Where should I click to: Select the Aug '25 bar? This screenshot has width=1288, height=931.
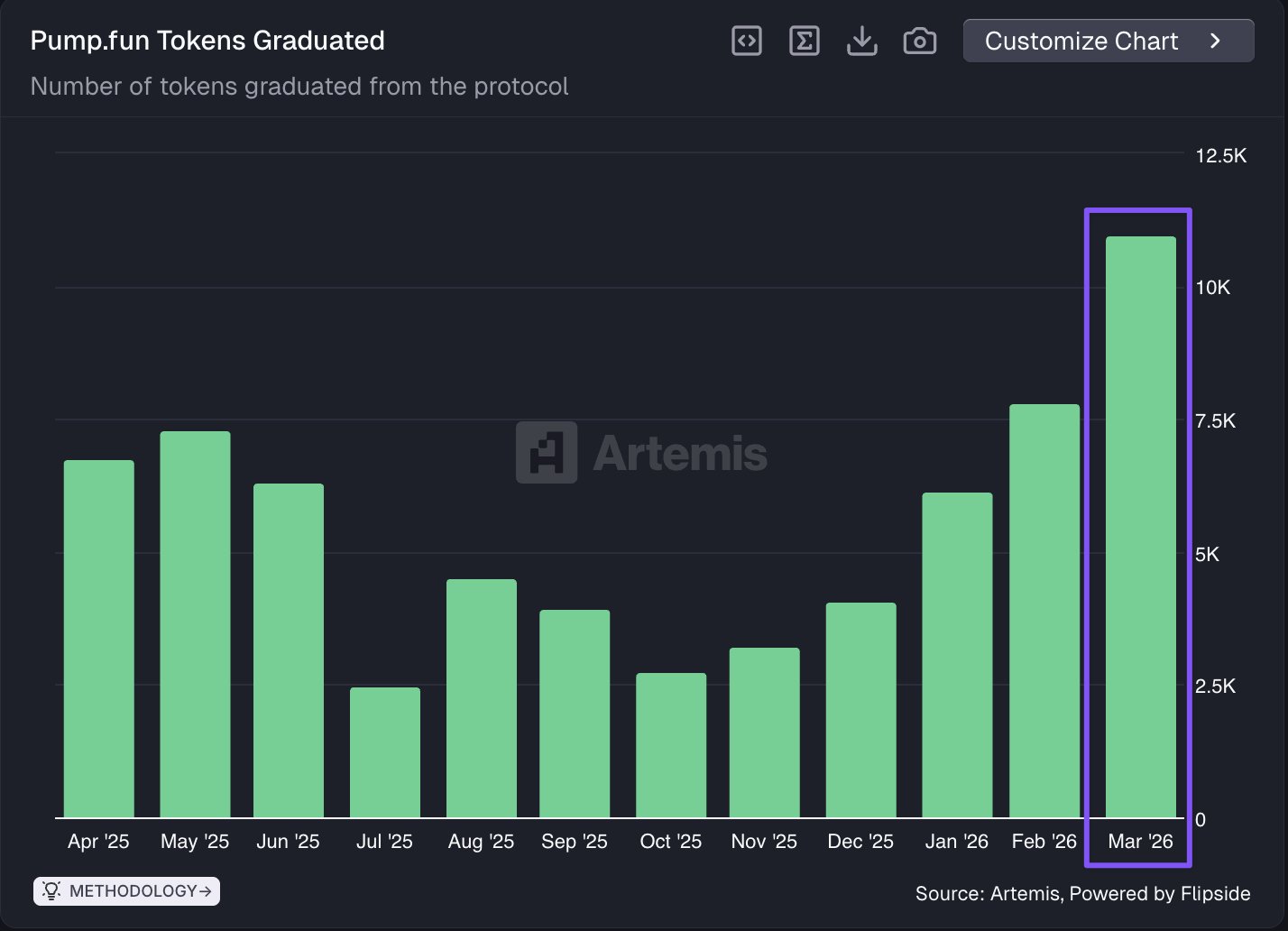tap(482, 698)
